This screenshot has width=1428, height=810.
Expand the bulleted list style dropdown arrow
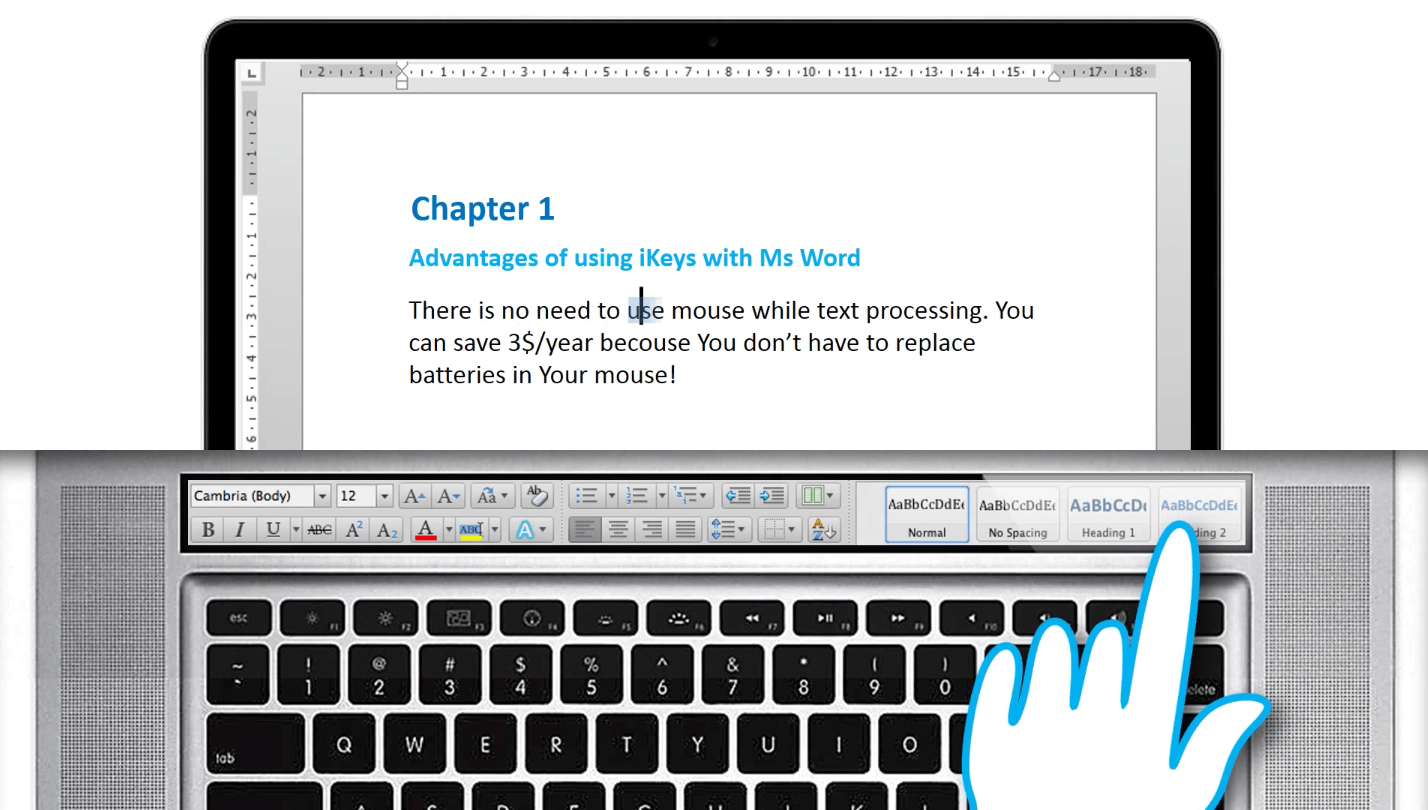[611, 496]
